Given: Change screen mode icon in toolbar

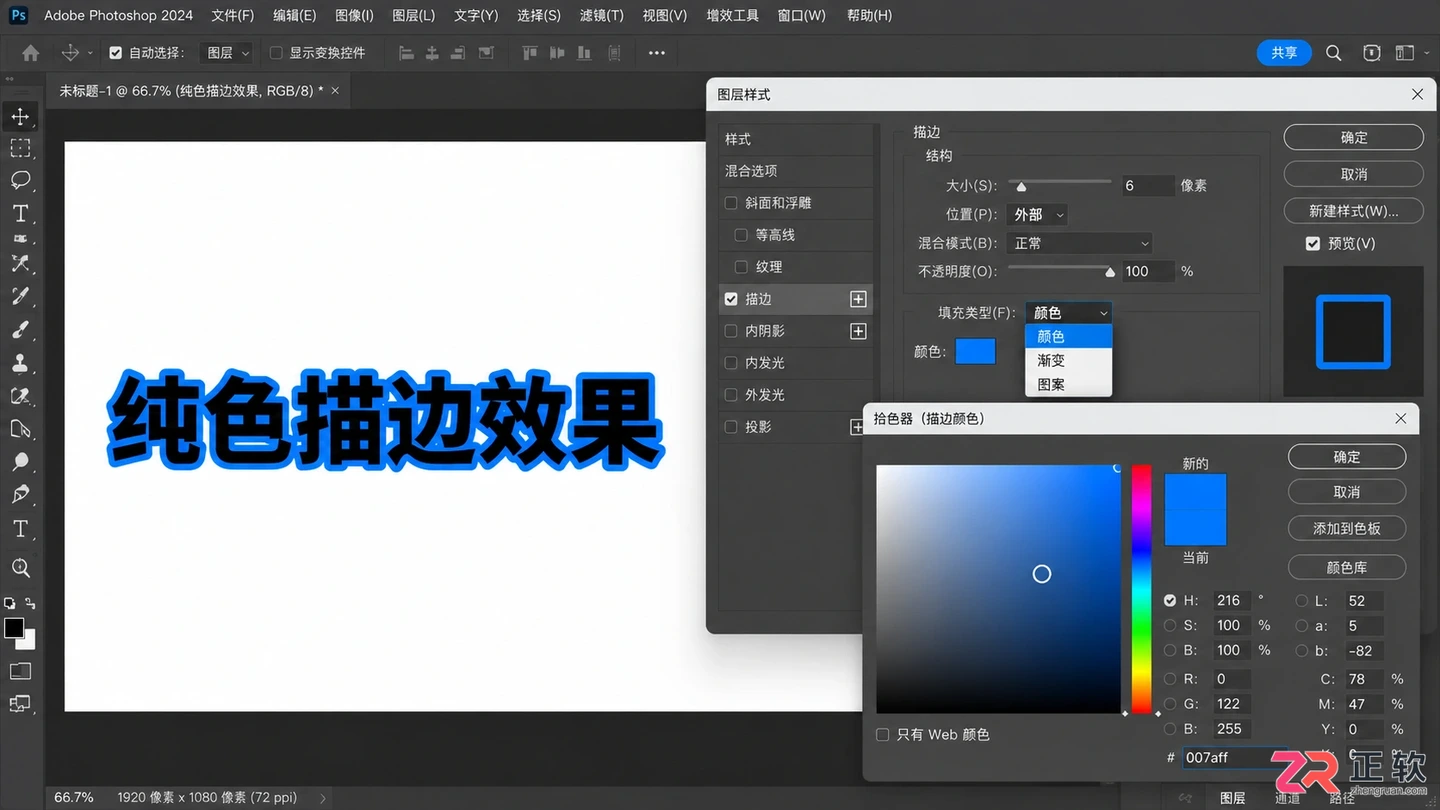Looking at the screenshot, I should (x=20, y=704).
